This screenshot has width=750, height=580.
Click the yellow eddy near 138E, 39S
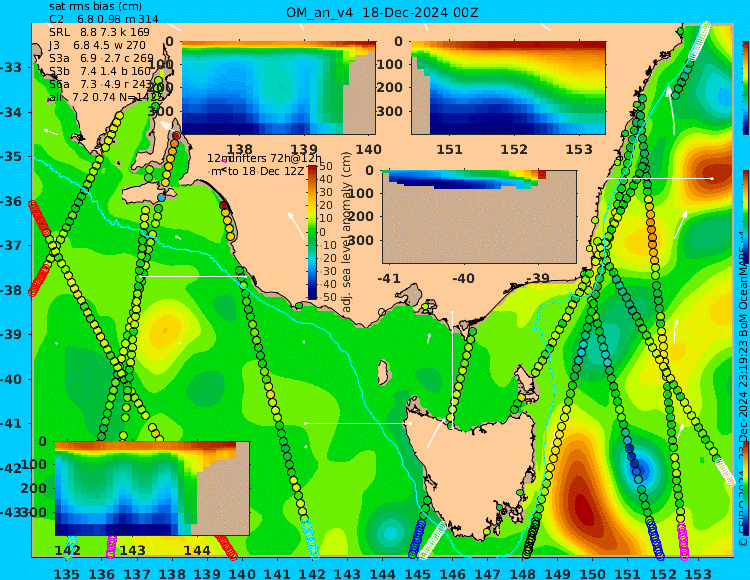click(164, 331)
